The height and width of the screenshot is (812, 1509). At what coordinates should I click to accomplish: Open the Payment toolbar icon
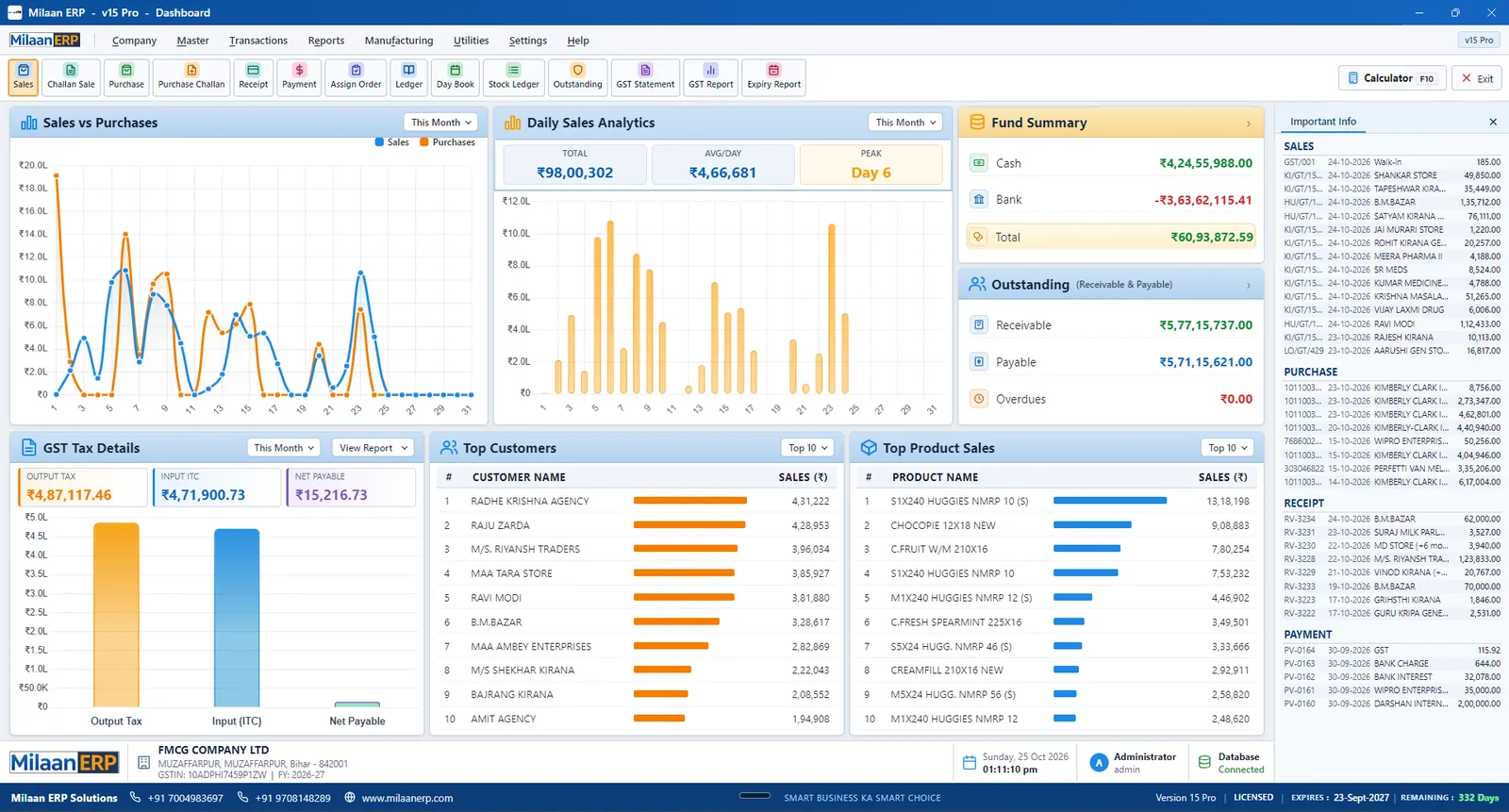(x=299, y=77)
